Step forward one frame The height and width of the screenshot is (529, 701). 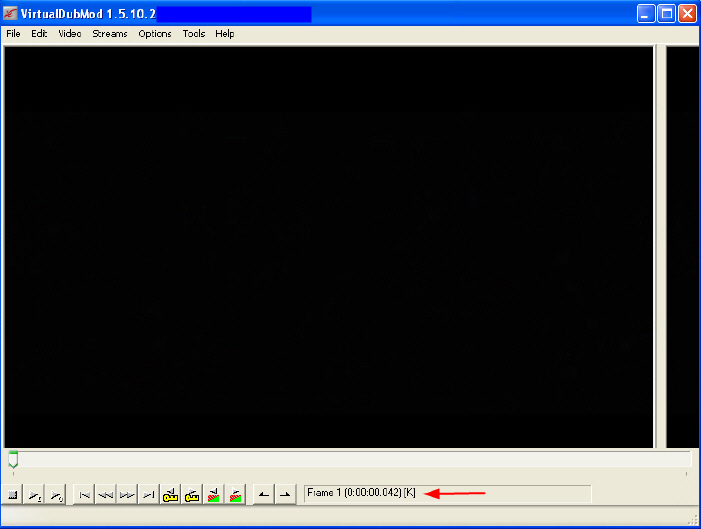127,495
